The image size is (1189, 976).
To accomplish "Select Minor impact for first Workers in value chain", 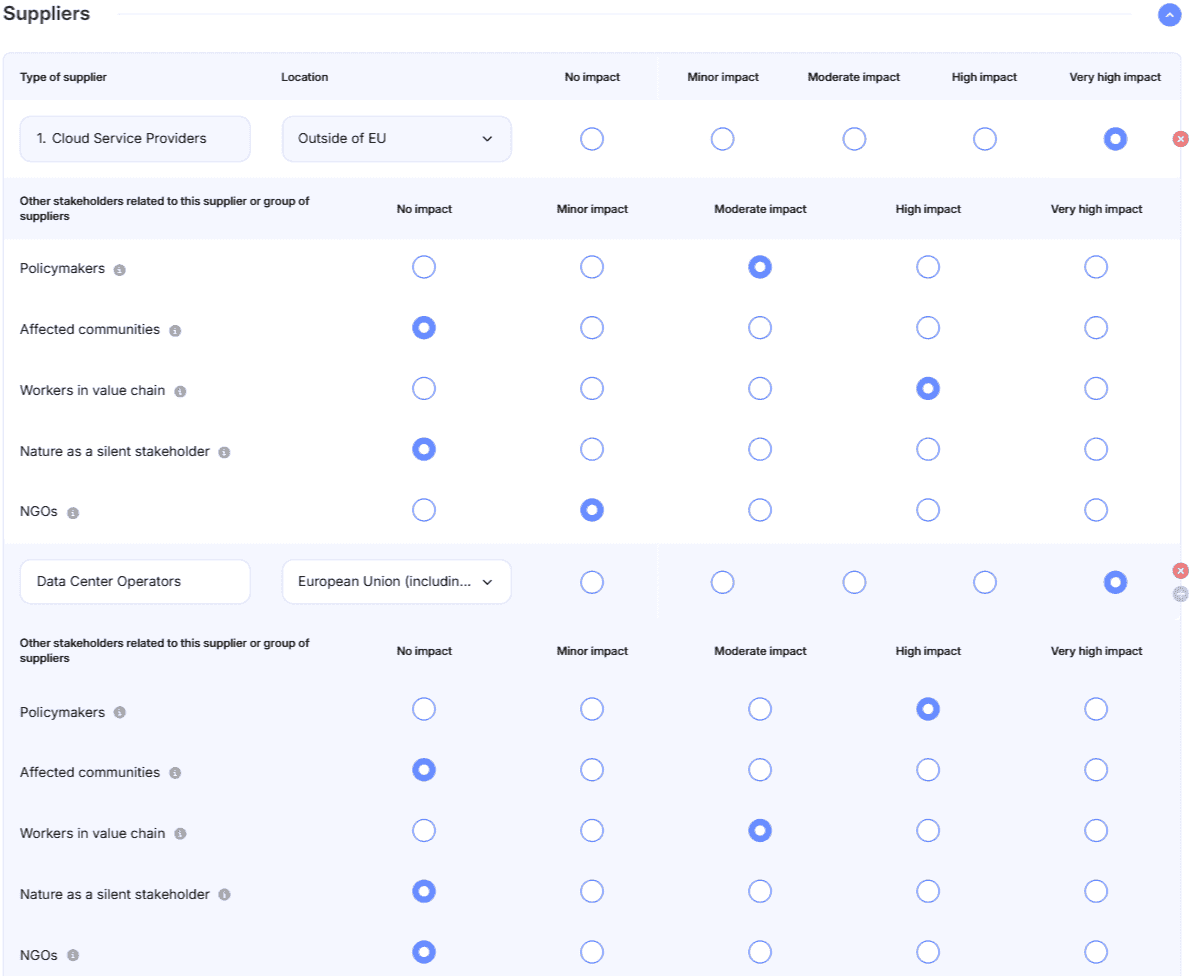I will point(592,388).
